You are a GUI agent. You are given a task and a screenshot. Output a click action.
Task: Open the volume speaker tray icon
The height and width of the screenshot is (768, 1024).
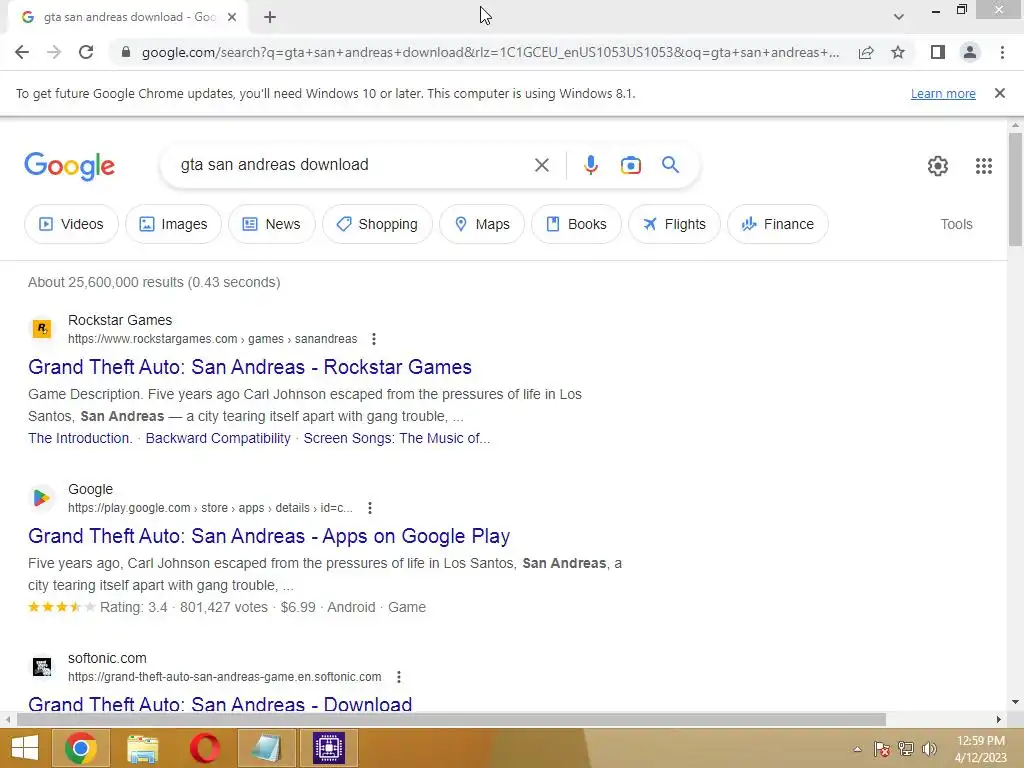pos(929,749)
